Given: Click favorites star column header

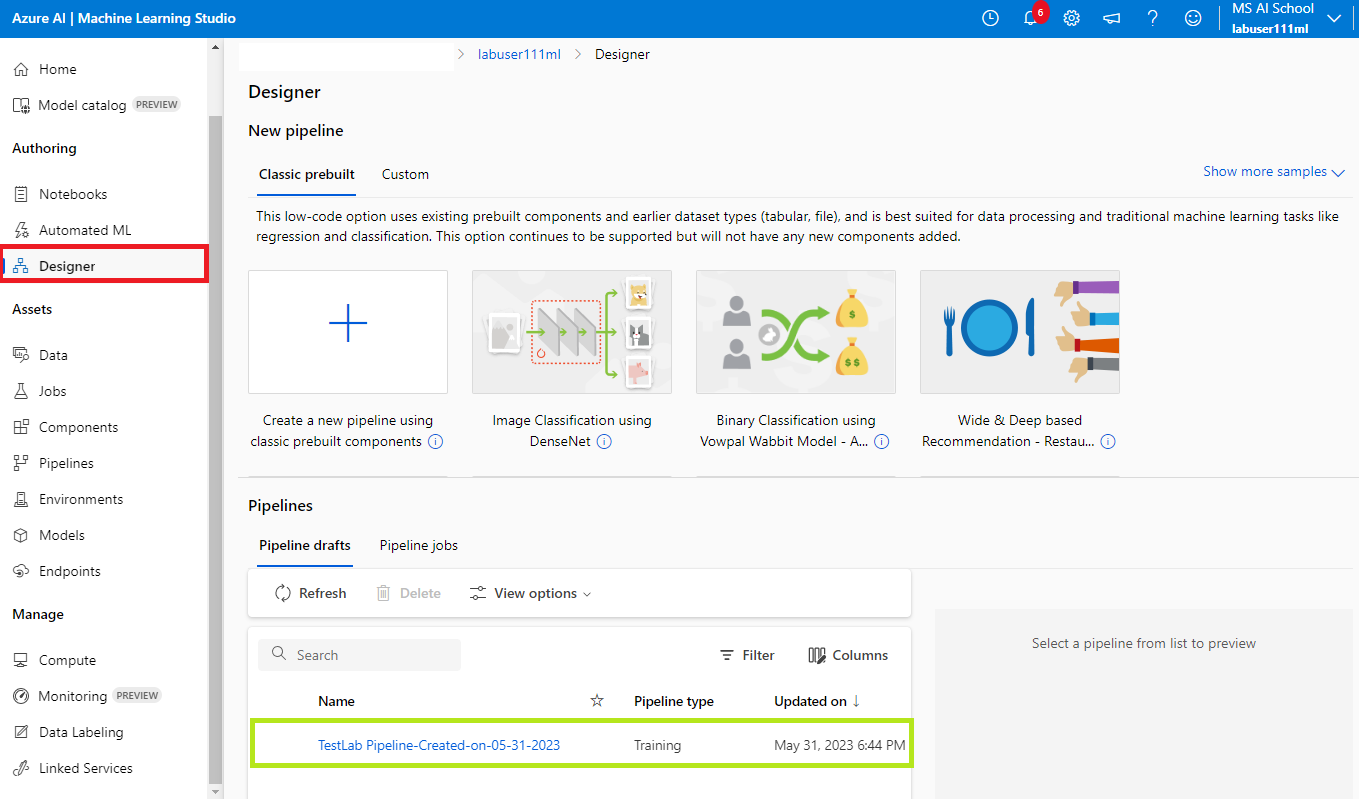Looking at the screenshot, I should 597,701.
